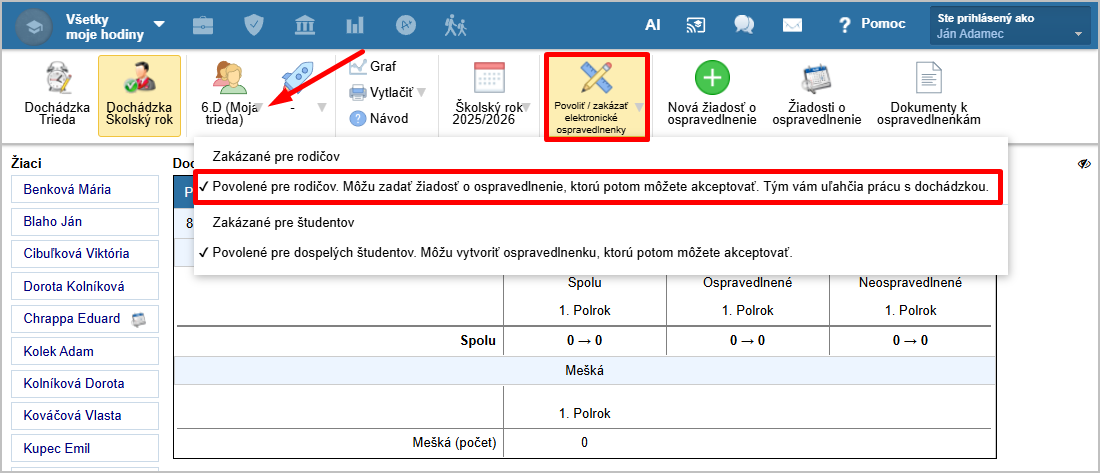Select Zakázané pre študentov option
Screen dimensions: 1100x473
pos(284,222)
